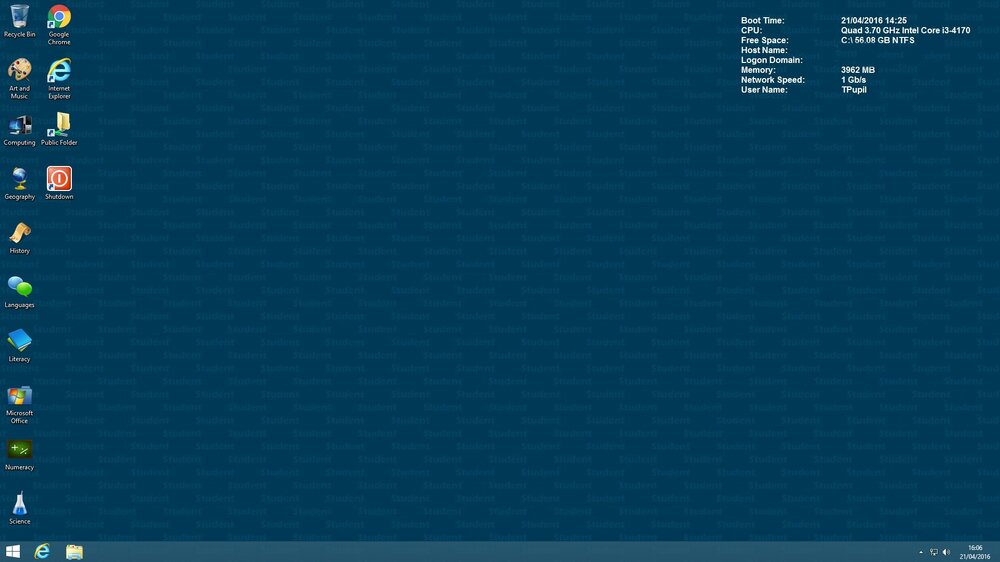Click the Free Space value 56.08 GB NTFS
This screenshot has width=1000, height=562.
[877, 40]
